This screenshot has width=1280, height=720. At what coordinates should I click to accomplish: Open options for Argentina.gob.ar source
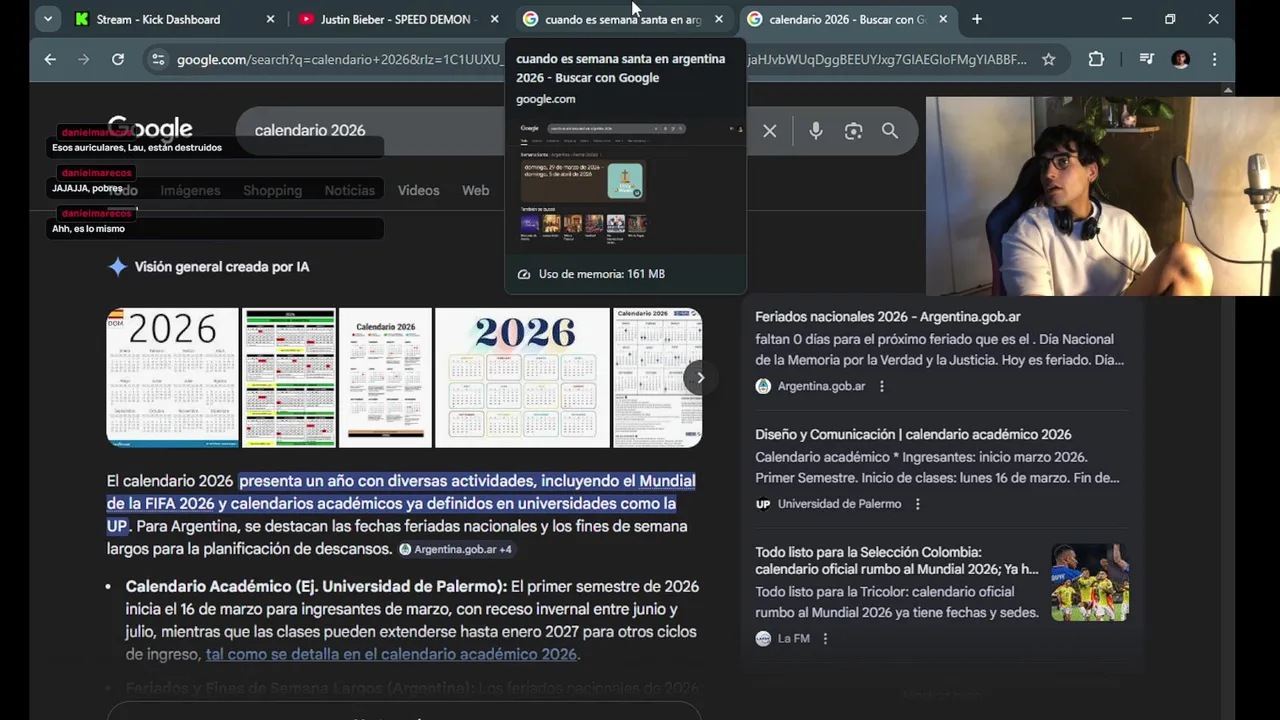coord(881,386)
